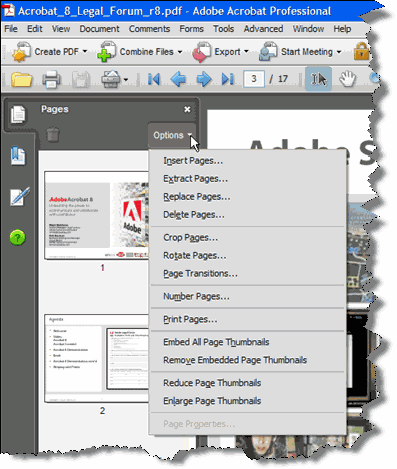Go to next page arrow
The height and width of the screenshot is (469, 397).
(x=204, y=79)
